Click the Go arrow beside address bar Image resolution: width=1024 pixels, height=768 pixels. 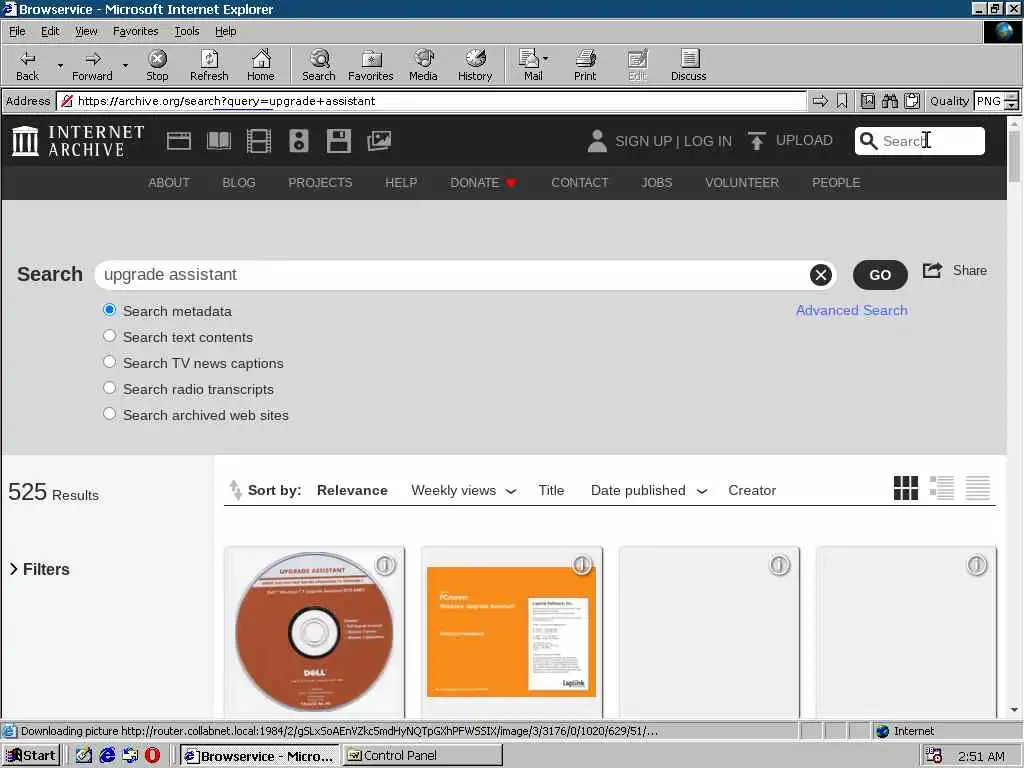(820, 101)
